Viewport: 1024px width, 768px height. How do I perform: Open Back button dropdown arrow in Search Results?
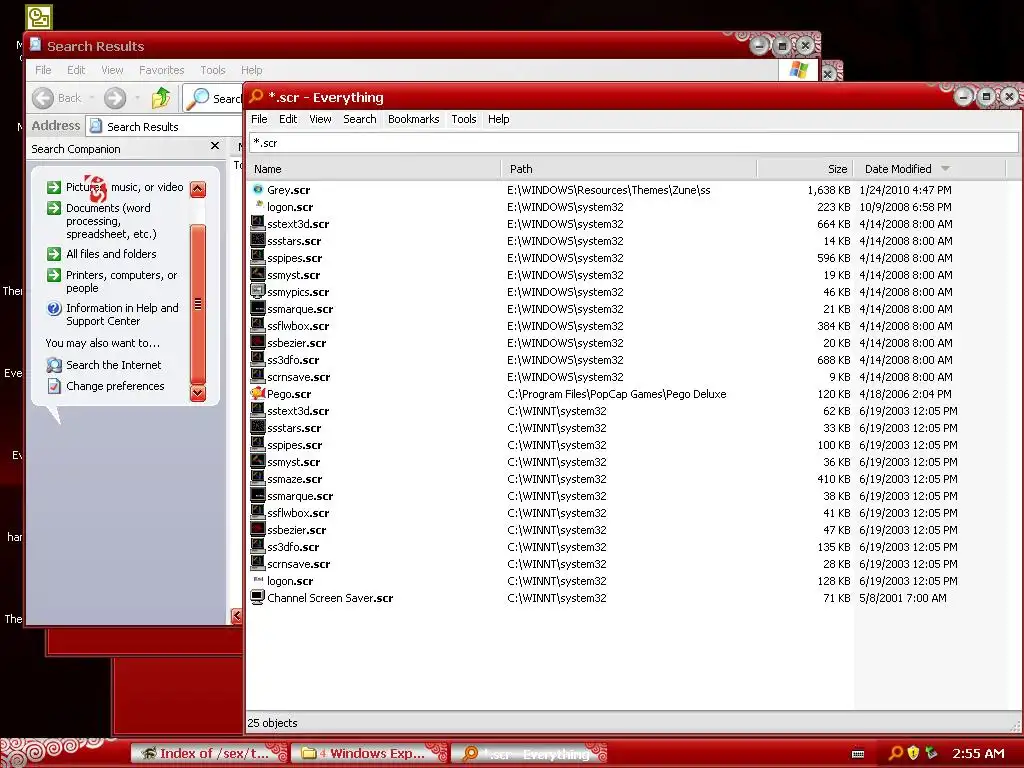(92, 98)
